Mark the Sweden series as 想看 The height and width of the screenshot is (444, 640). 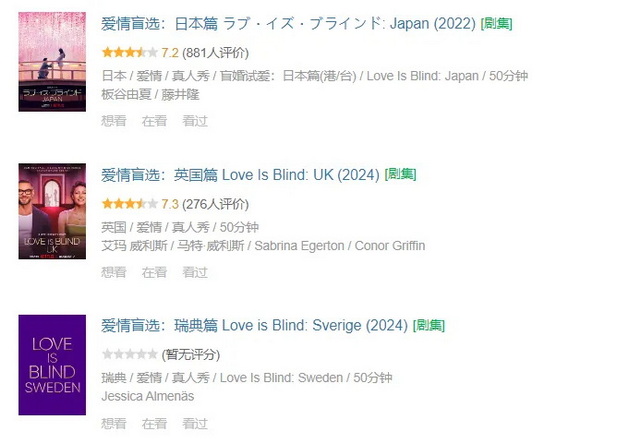click(x=114, y=424)
